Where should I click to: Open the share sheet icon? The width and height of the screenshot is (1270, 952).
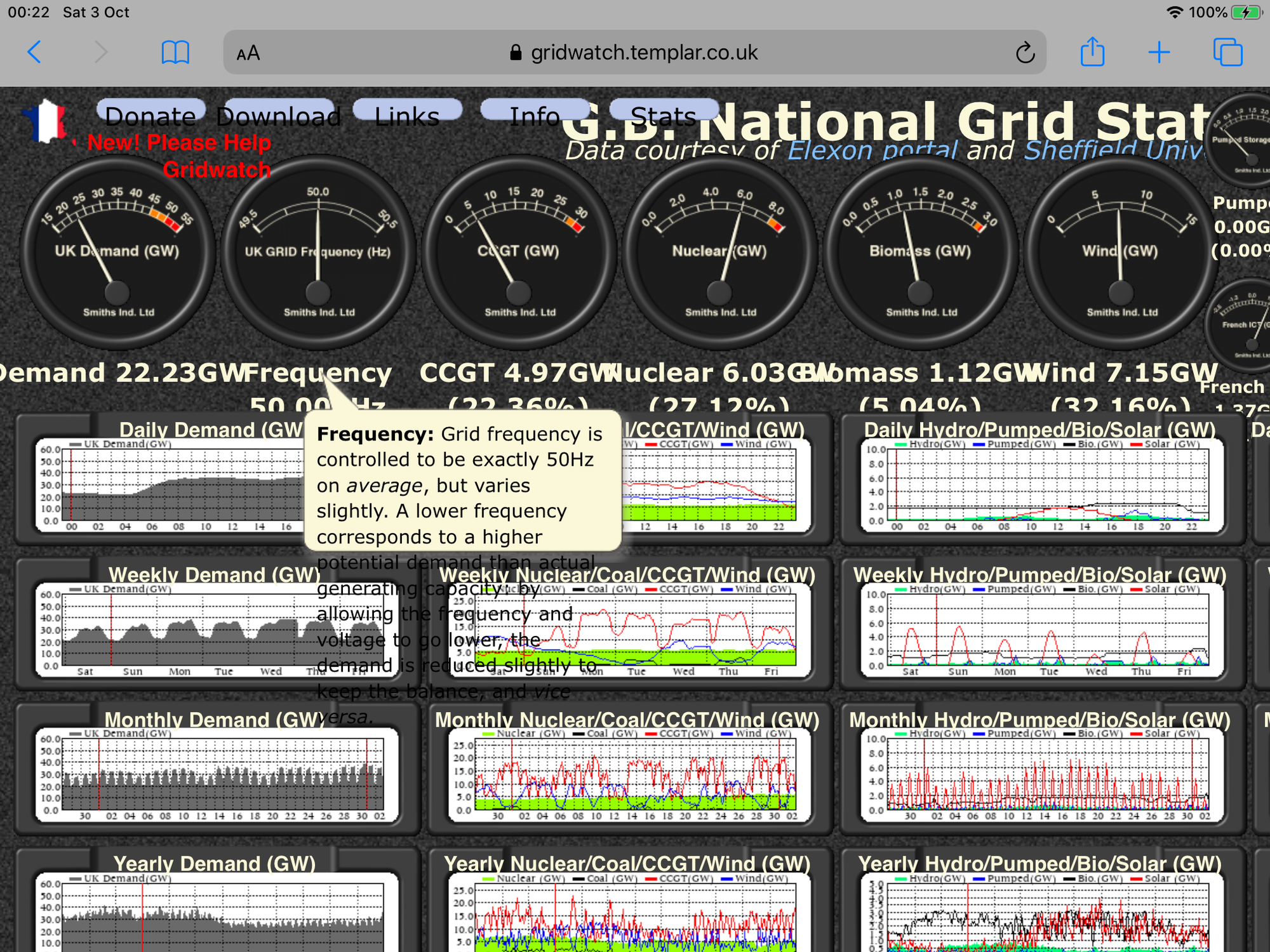[x=1092, y=52]
